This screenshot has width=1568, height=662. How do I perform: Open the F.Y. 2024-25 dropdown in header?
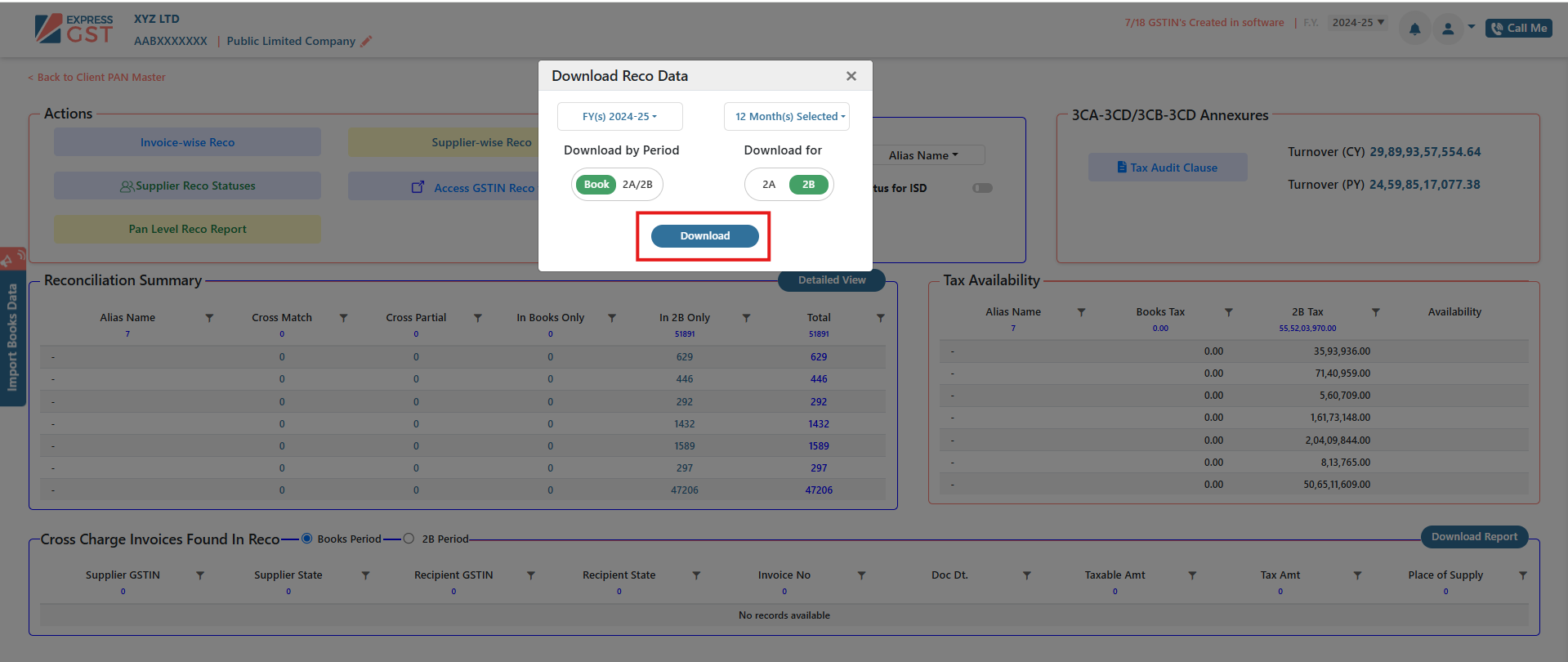point(1357,23)
